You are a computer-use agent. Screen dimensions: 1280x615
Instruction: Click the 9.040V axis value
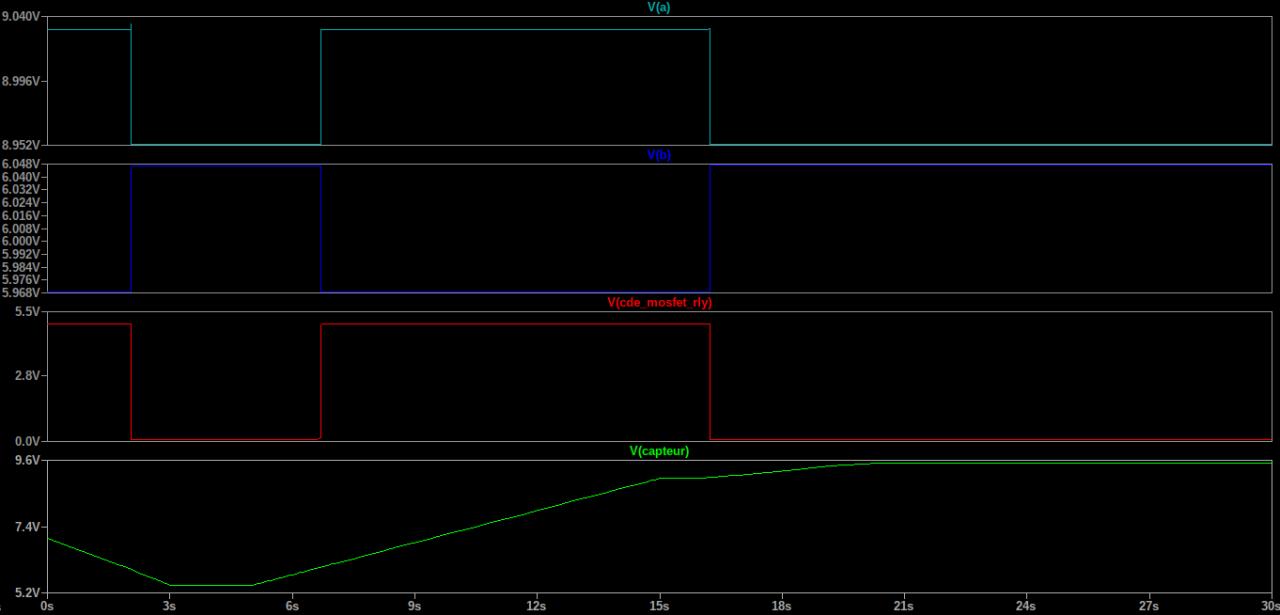coord(20,17)
